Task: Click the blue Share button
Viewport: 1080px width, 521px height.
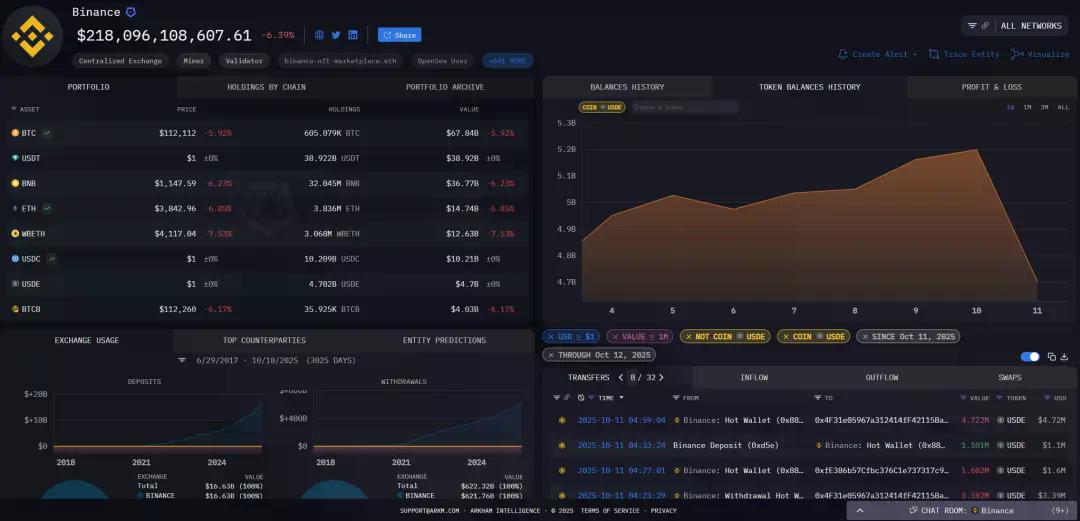Action: 399,35
